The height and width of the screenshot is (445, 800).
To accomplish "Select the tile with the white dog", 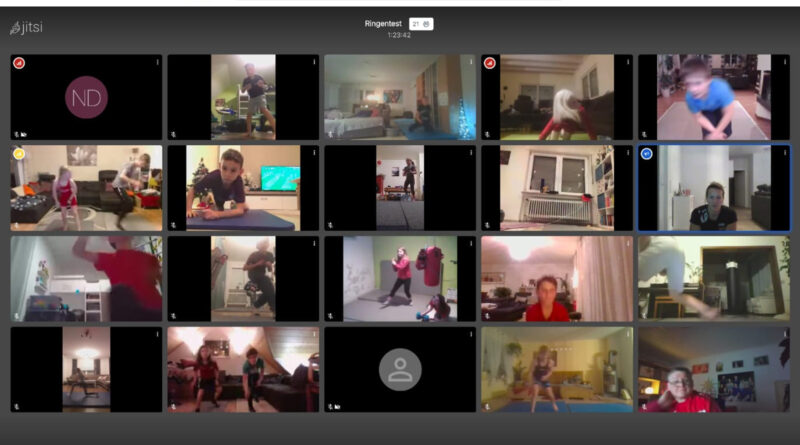I will click(x=557, y=97).
